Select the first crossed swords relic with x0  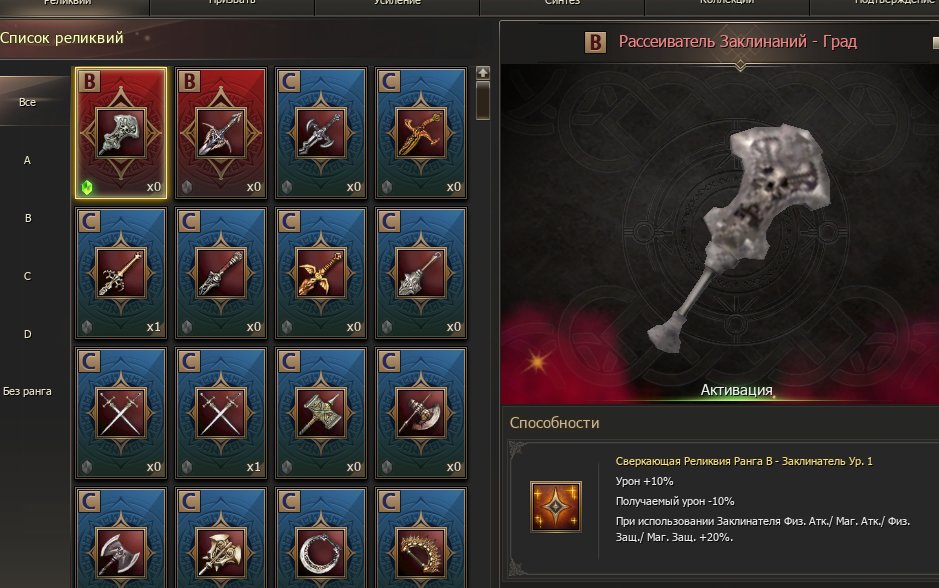[x=121, y=413]
